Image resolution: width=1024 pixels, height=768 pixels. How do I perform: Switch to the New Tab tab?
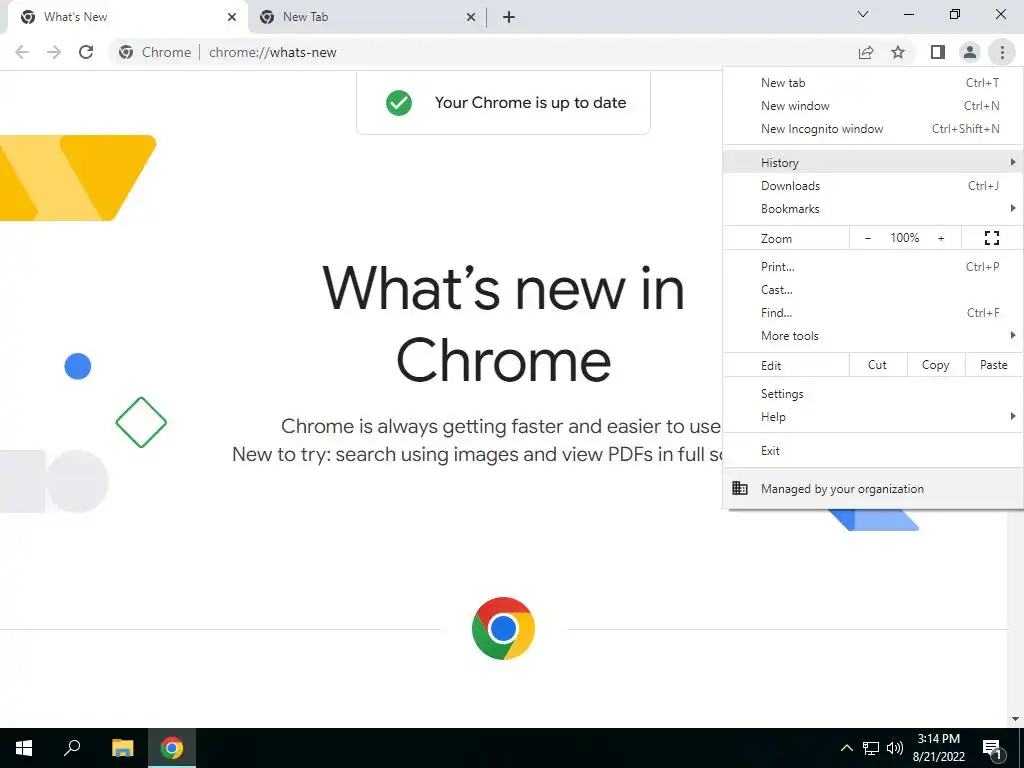tap(366, 17)
